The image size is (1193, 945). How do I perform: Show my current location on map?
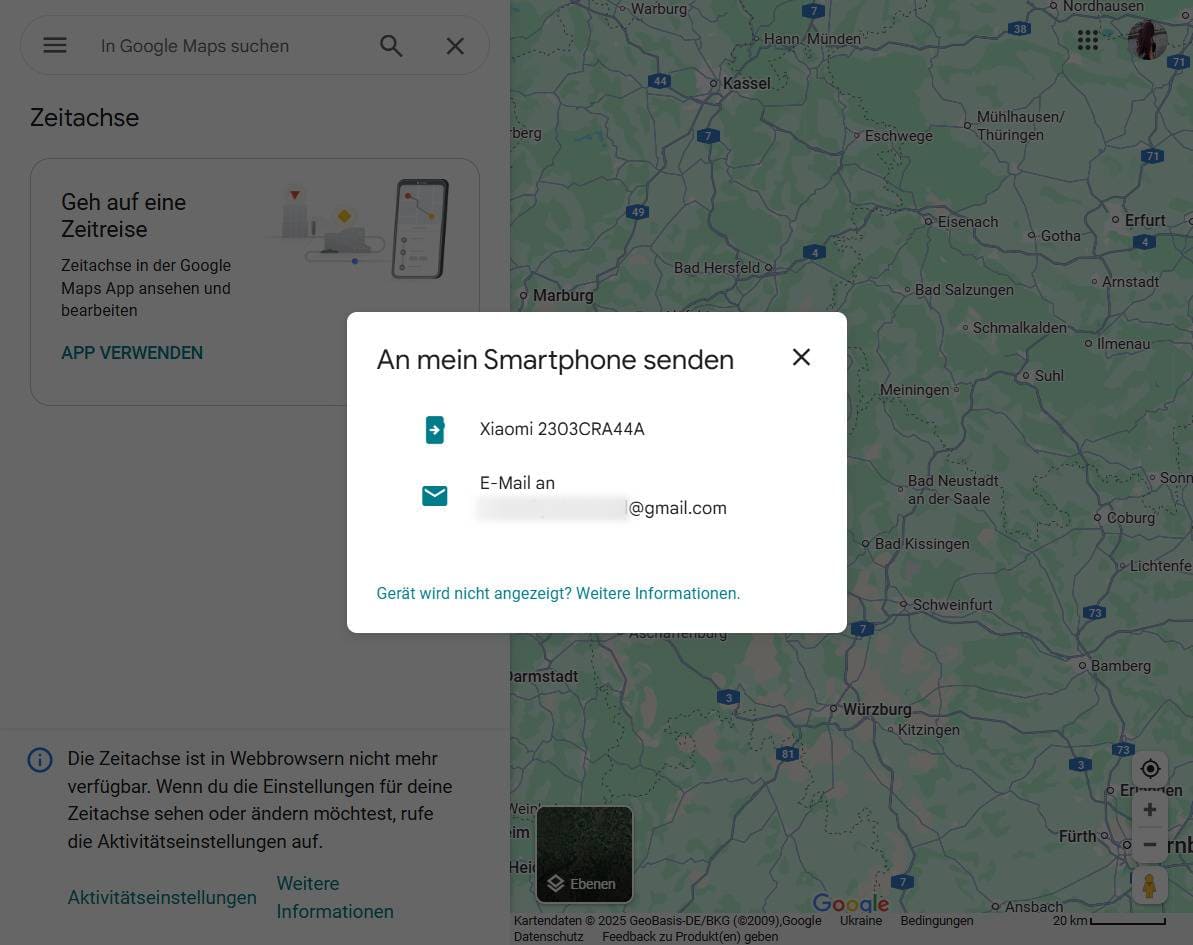coord(1150,768)
